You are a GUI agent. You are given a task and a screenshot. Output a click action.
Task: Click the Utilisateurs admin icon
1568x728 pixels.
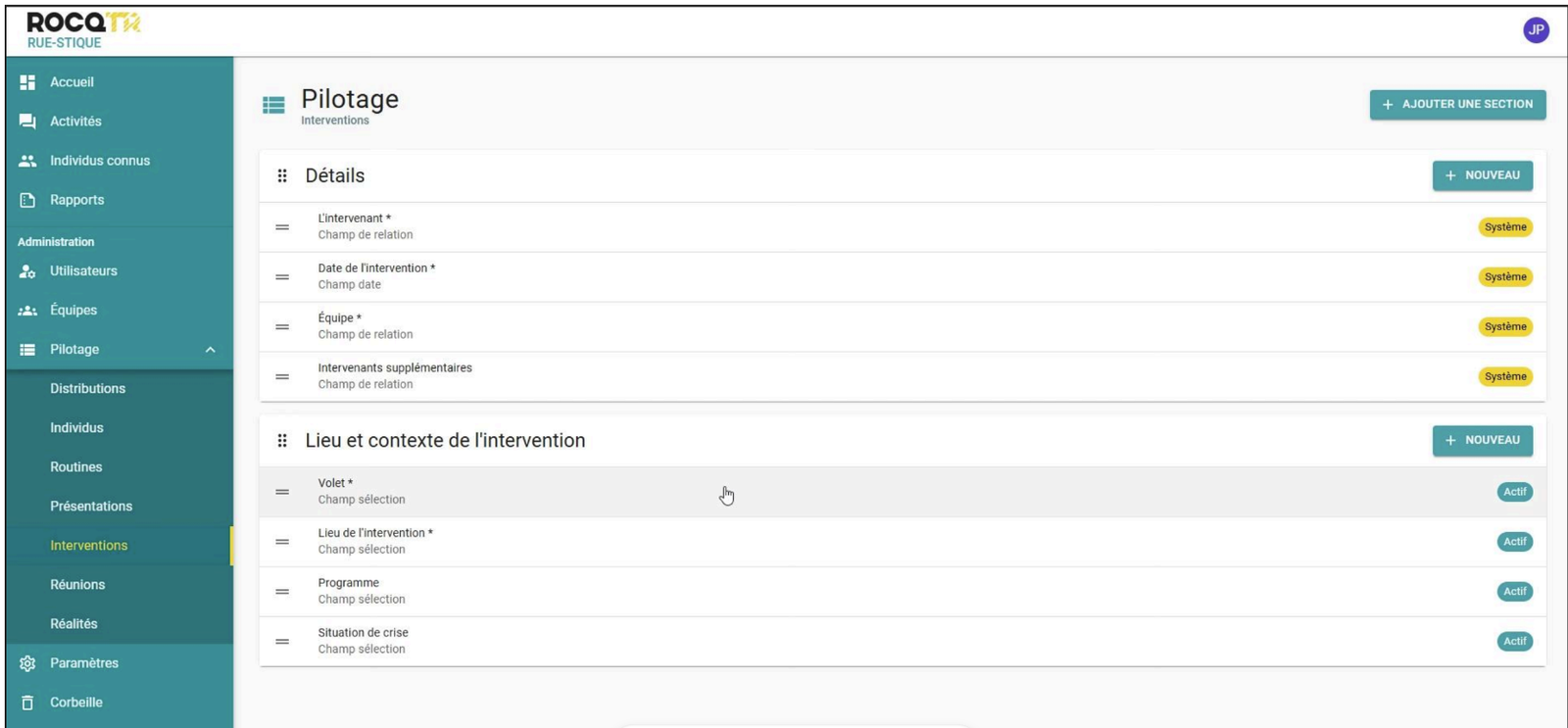pyautogui.click(x=27, y=271)
